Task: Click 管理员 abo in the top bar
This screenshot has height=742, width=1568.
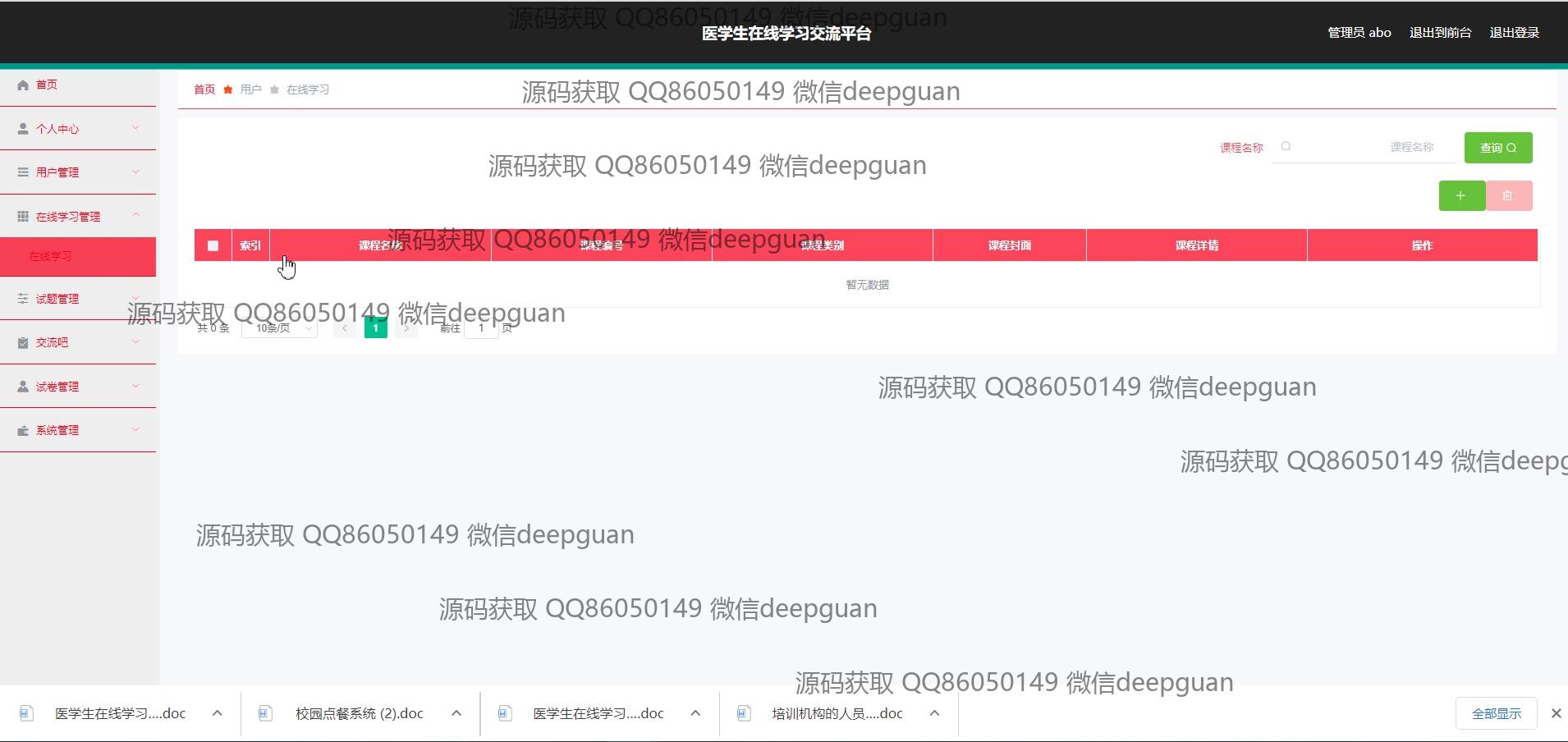Action: coord(1359,33)
